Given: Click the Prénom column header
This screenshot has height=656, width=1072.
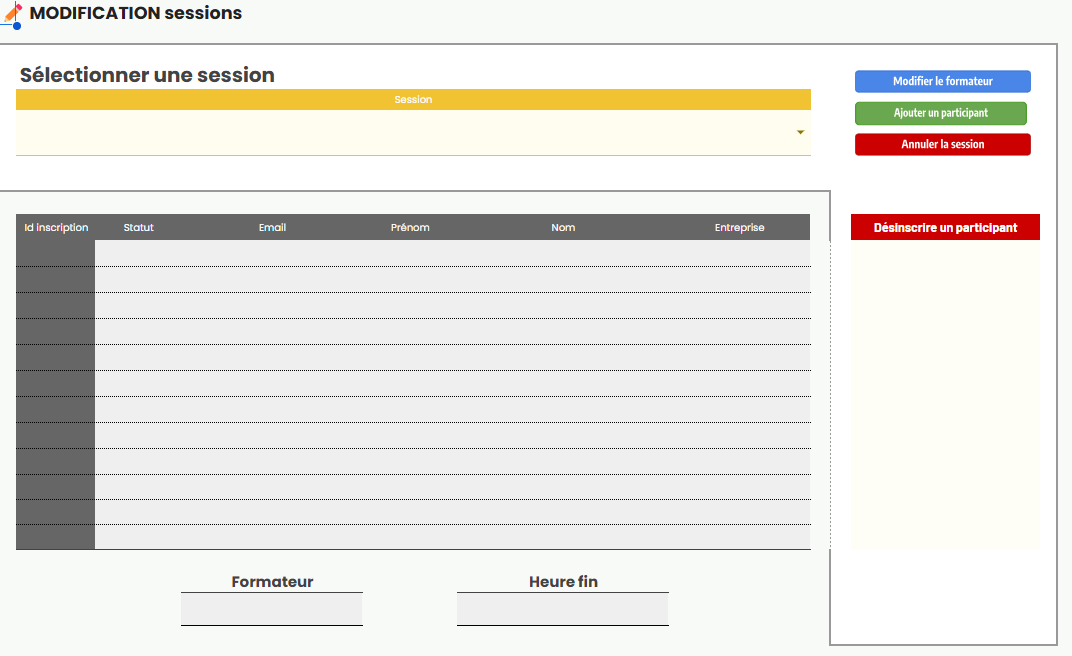Looking at the screenshot, I should point(410,228).
